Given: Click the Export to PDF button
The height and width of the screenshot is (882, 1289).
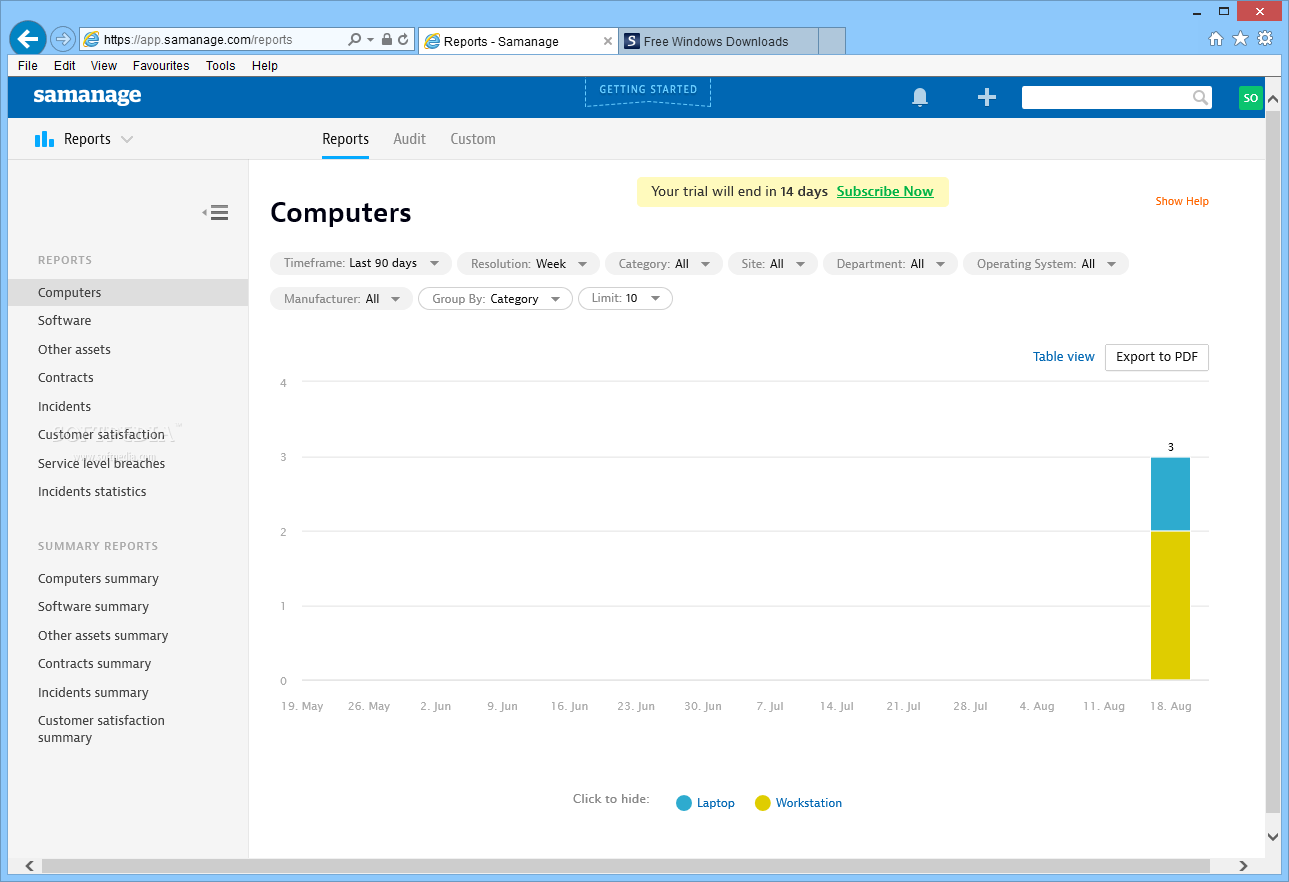Looking at the screenshot, I should [1157, 357].
